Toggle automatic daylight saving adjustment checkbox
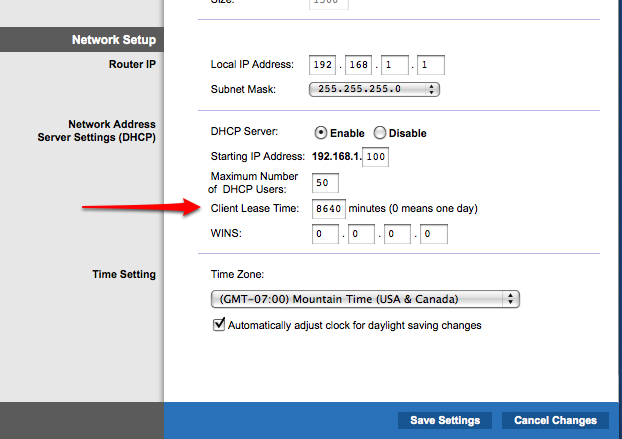 click(219, 324)
